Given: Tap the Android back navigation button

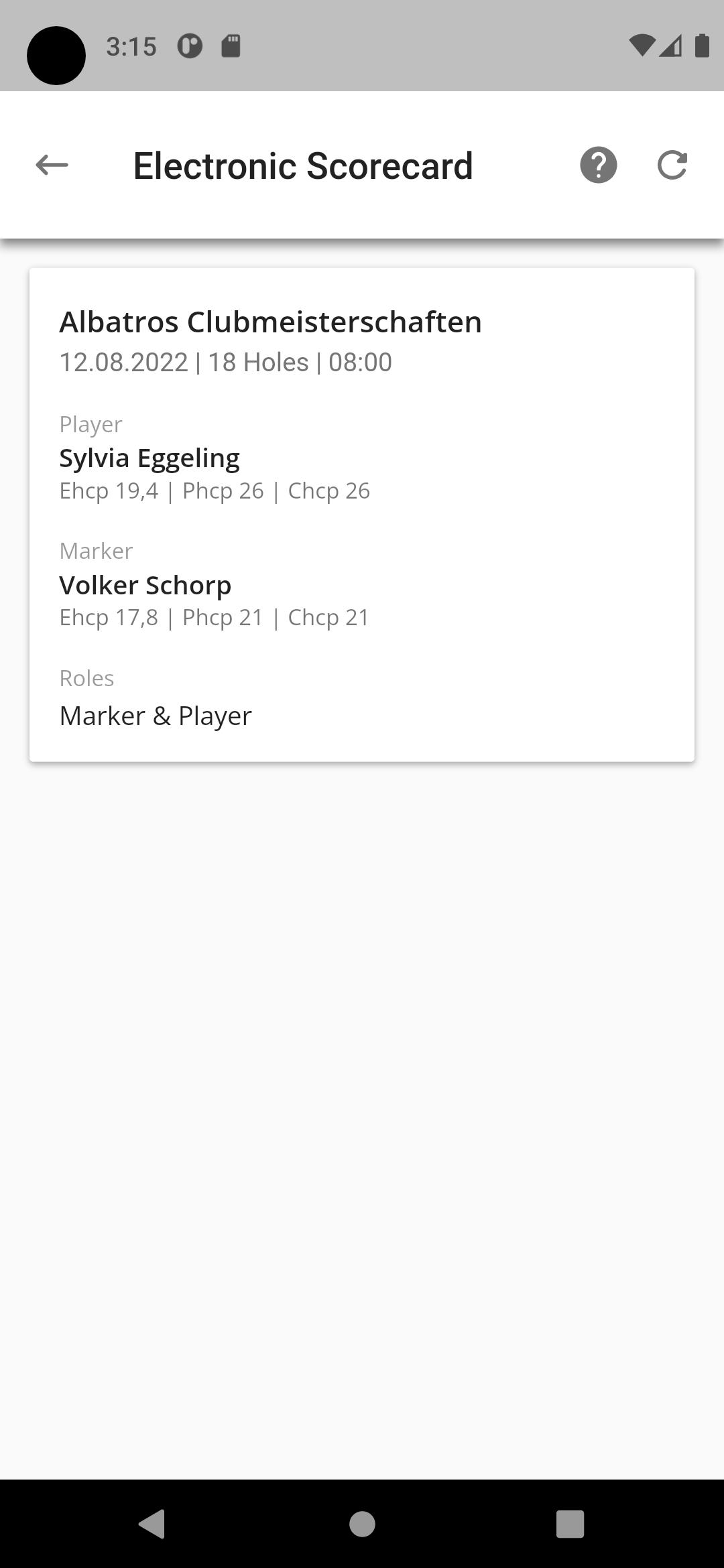Looking at the screenshot, I should (152, 1524).
